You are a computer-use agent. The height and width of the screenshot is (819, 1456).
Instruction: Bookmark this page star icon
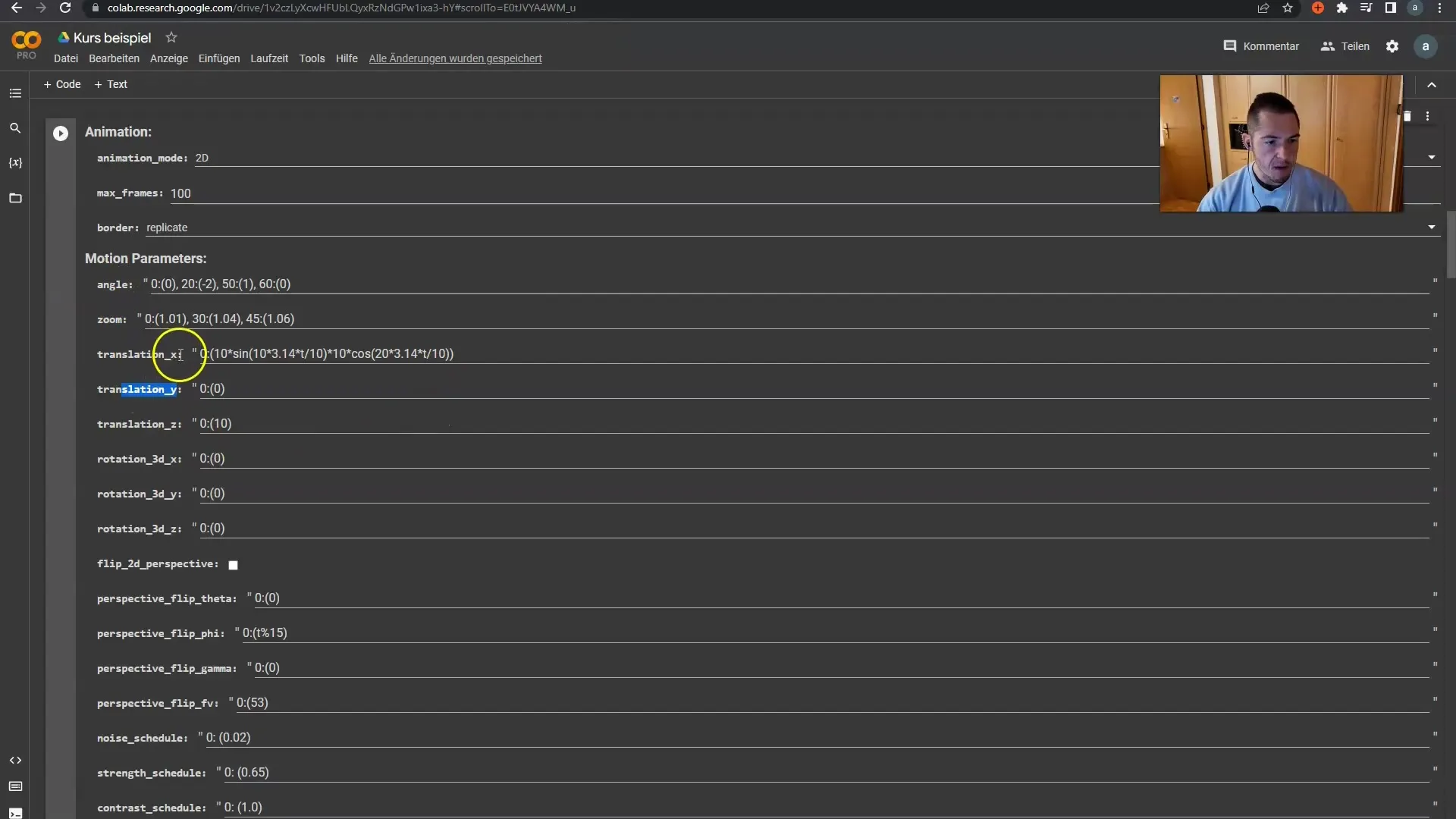click(x=1288, y=8)
